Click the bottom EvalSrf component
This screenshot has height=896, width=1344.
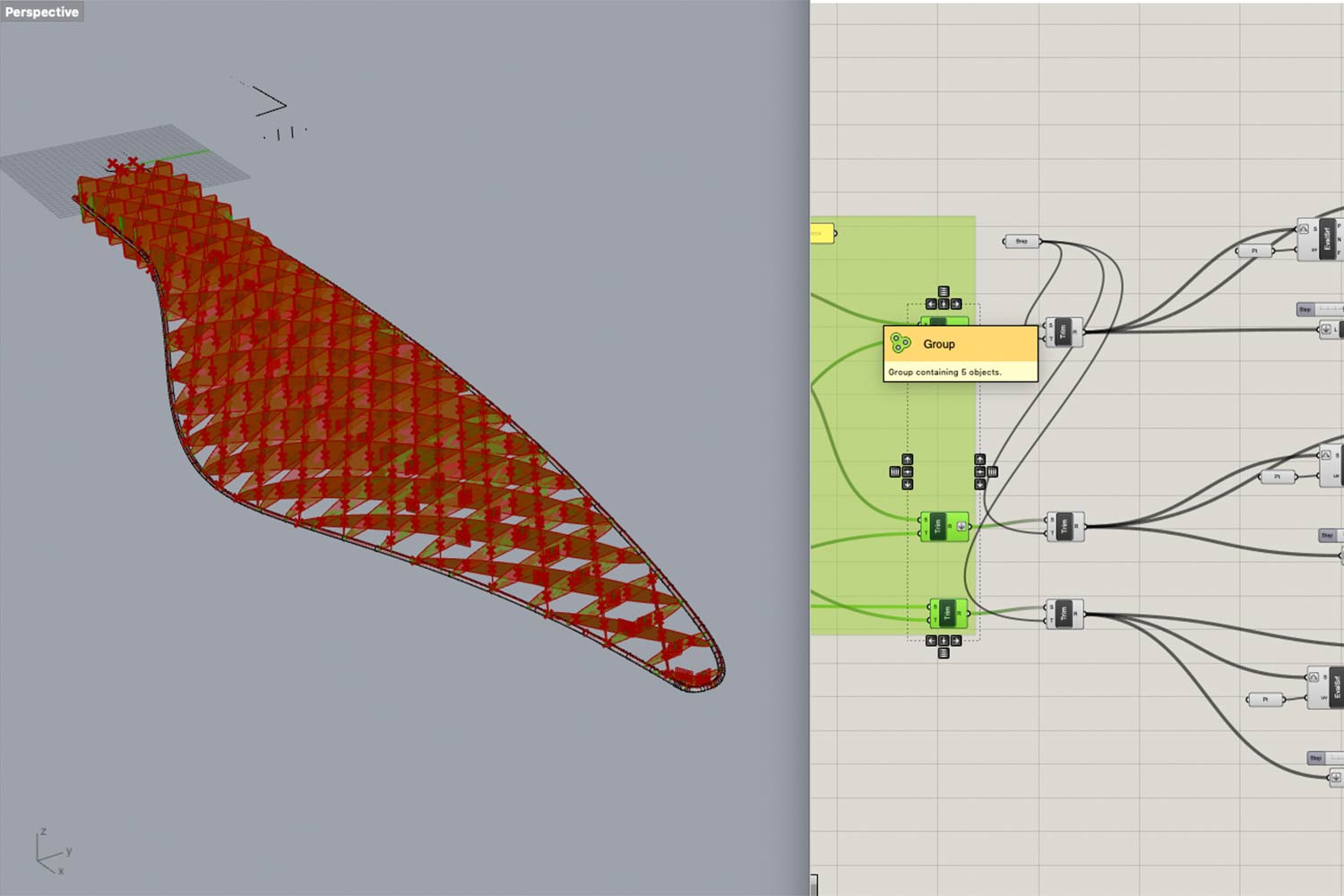1333,687
